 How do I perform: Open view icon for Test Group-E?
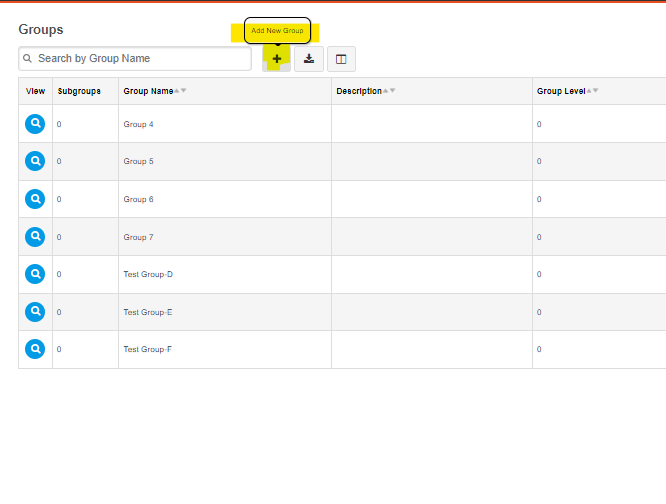tap(35, 312)
